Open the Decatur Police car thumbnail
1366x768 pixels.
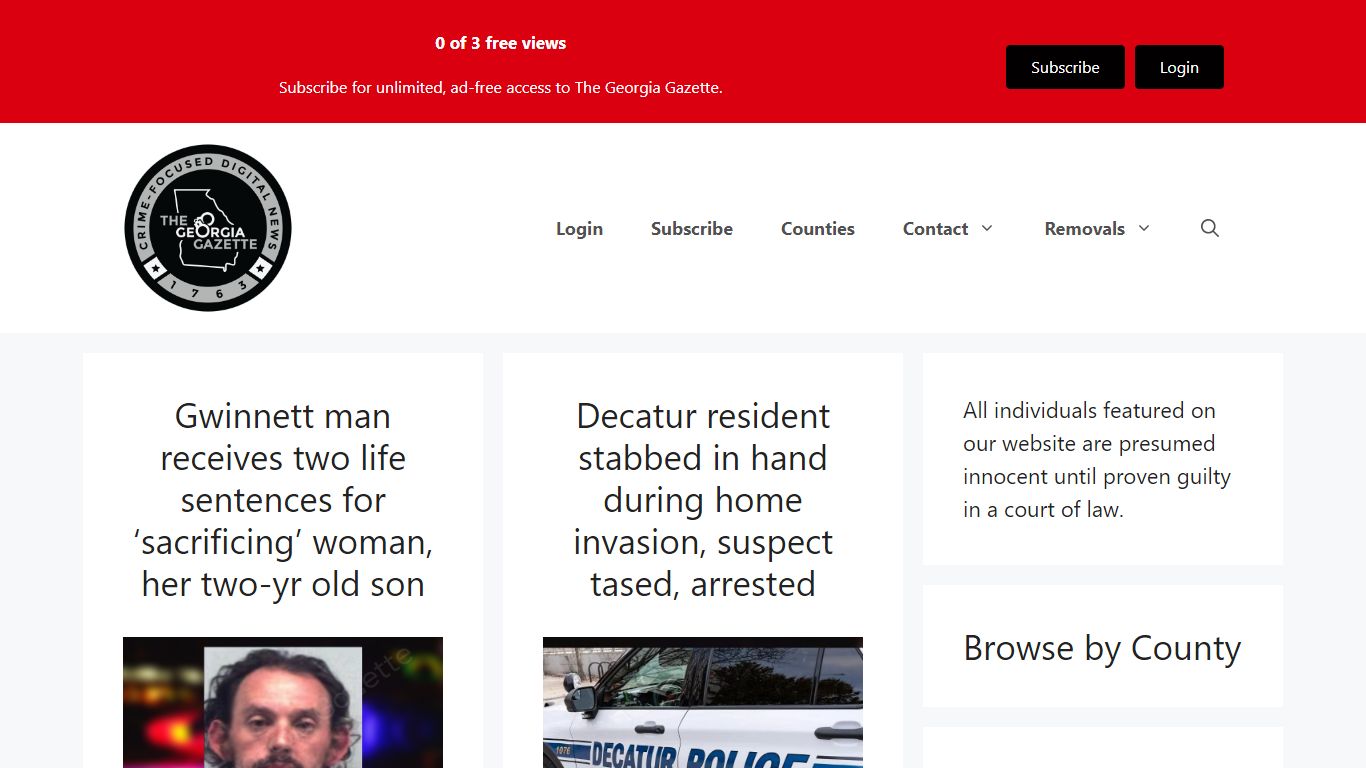click(703, 702)
